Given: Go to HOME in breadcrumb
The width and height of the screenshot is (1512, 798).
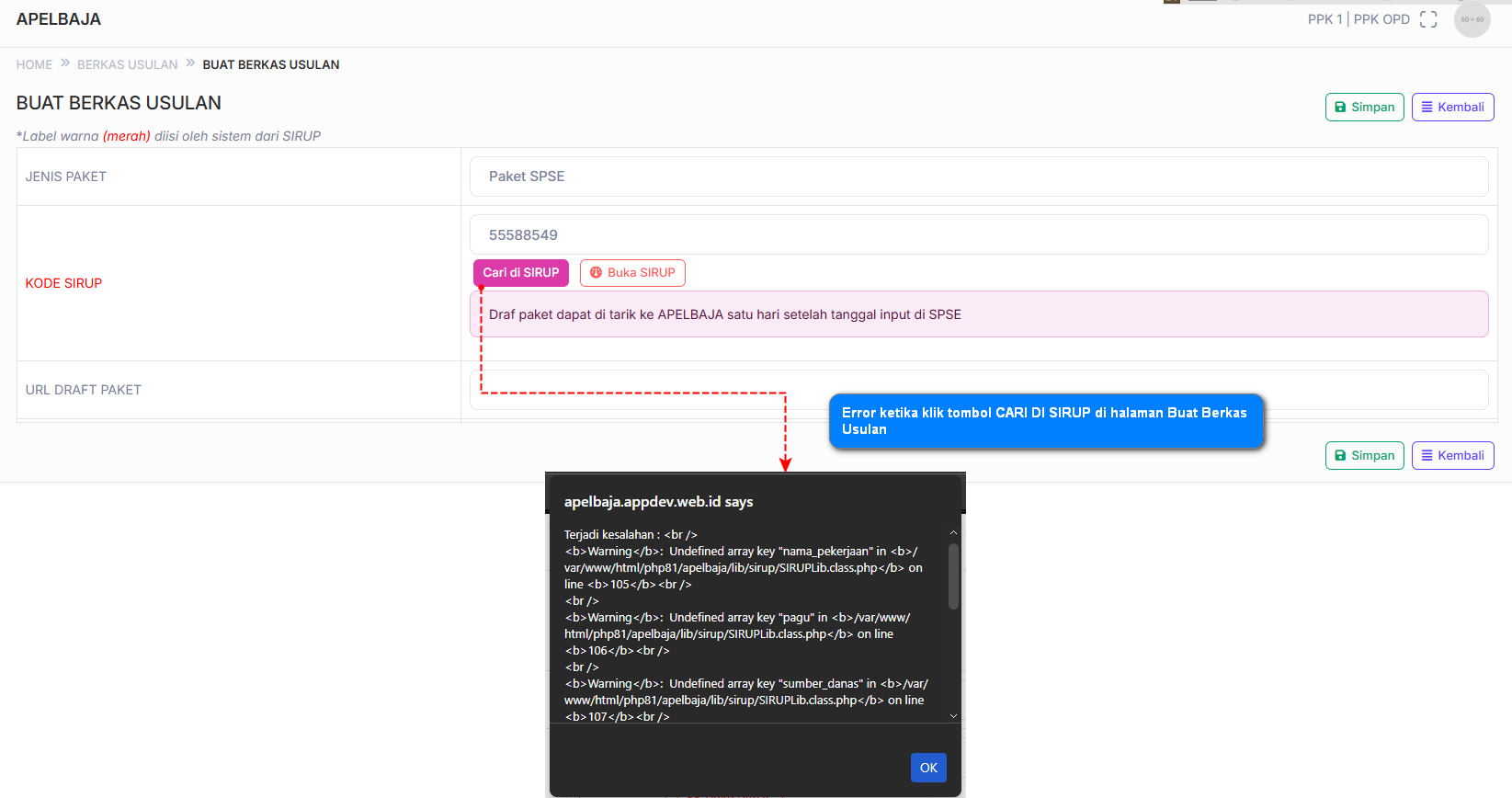Looking at the screenshot, I should [x=34, y=64].
